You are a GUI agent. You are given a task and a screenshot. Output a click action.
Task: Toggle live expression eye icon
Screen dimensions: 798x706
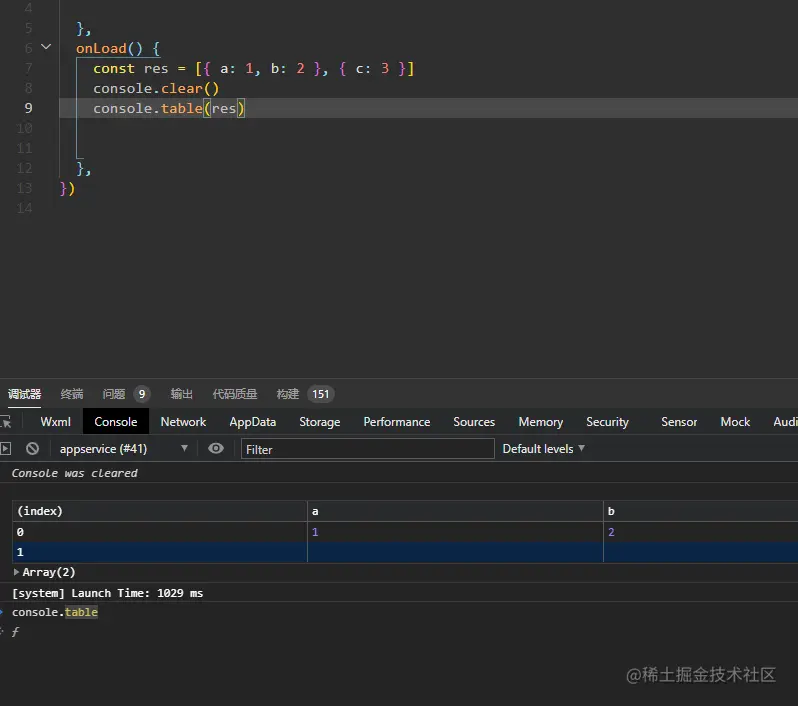tap(216, 448)
